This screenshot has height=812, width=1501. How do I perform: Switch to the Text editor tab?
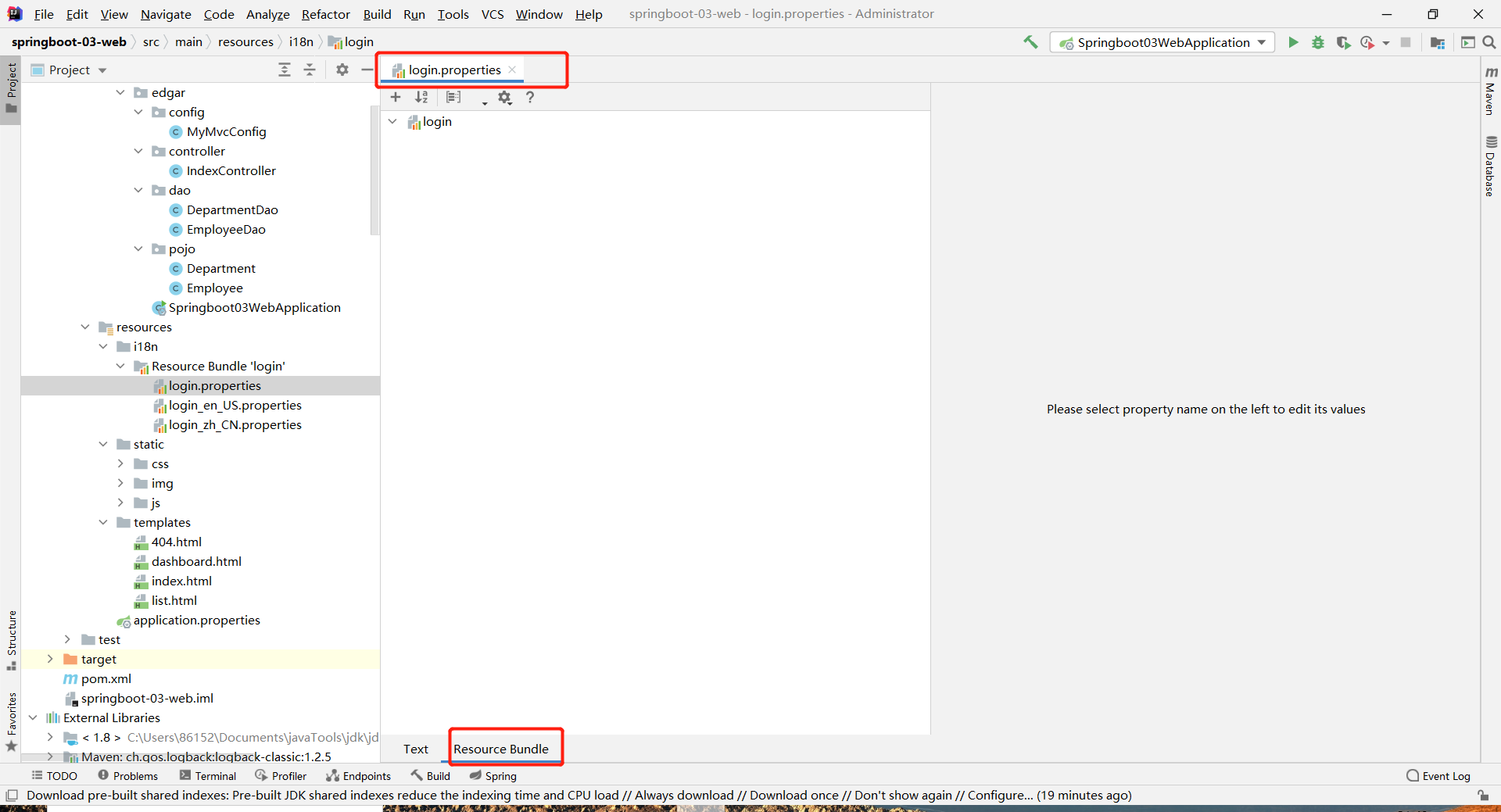coord(415,749)
